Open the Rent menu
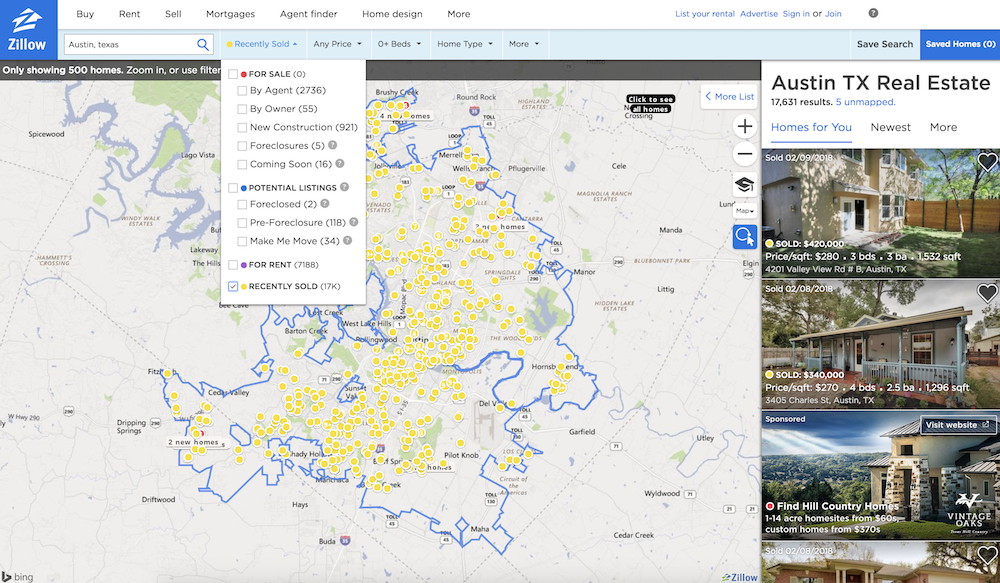 [129, 14]
